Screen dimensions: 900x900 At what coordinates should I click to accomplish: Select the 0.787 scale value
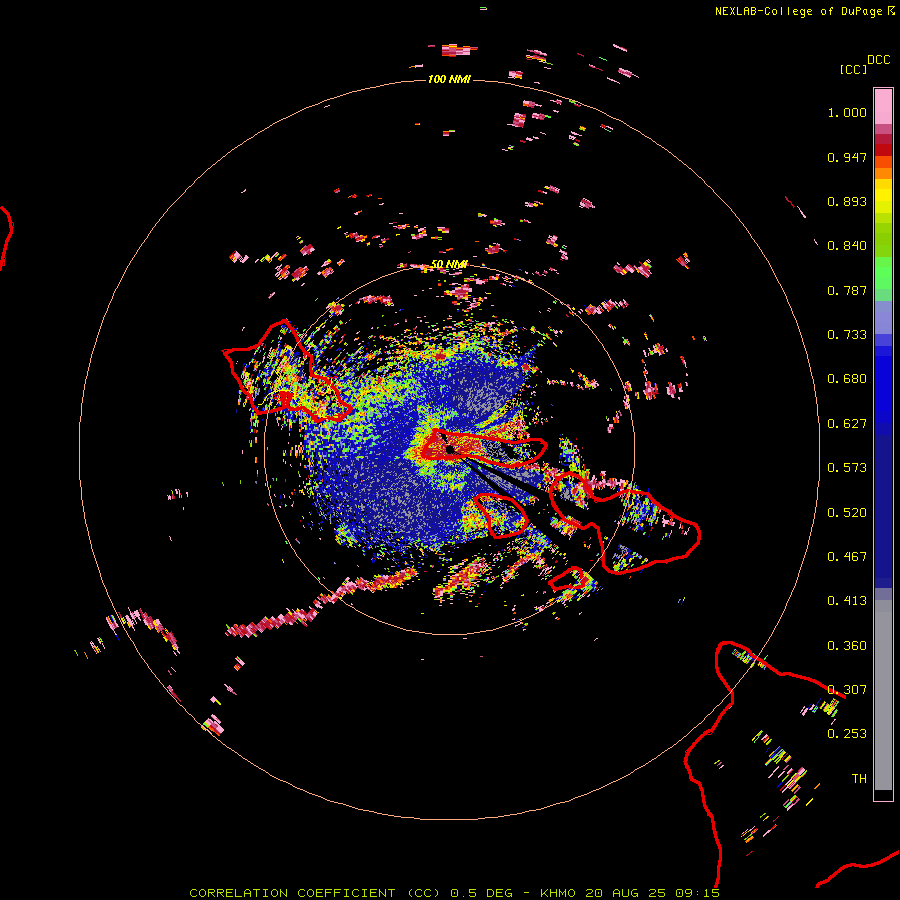pos(847,290)
